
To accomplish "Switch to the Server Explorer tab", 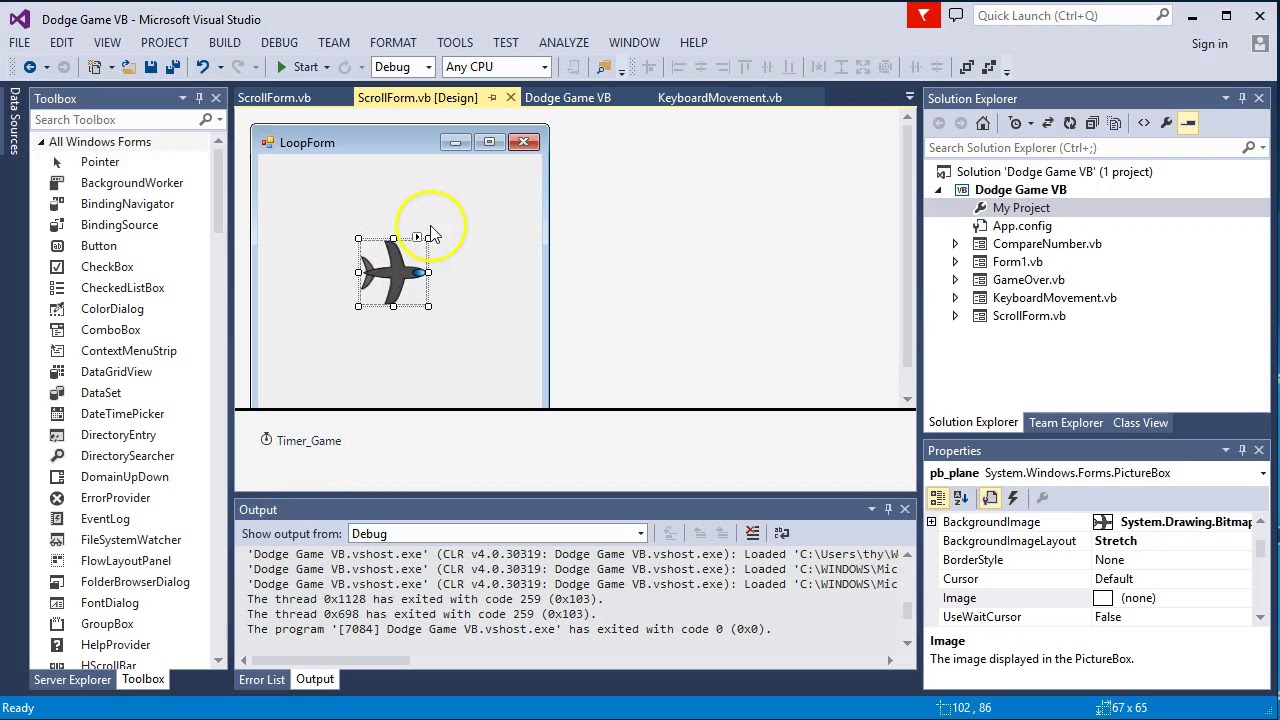I will (x=72, y=679).
